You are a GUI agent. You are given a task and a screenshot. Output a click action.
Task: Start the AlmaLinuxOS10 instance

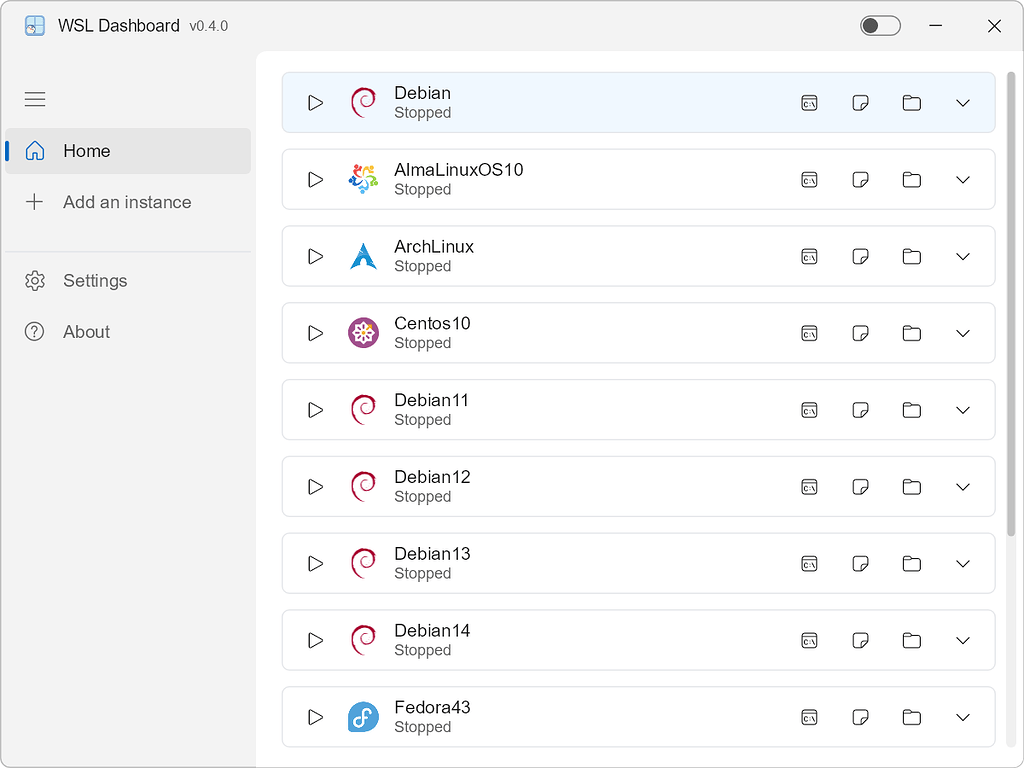[x=315, y=180]
